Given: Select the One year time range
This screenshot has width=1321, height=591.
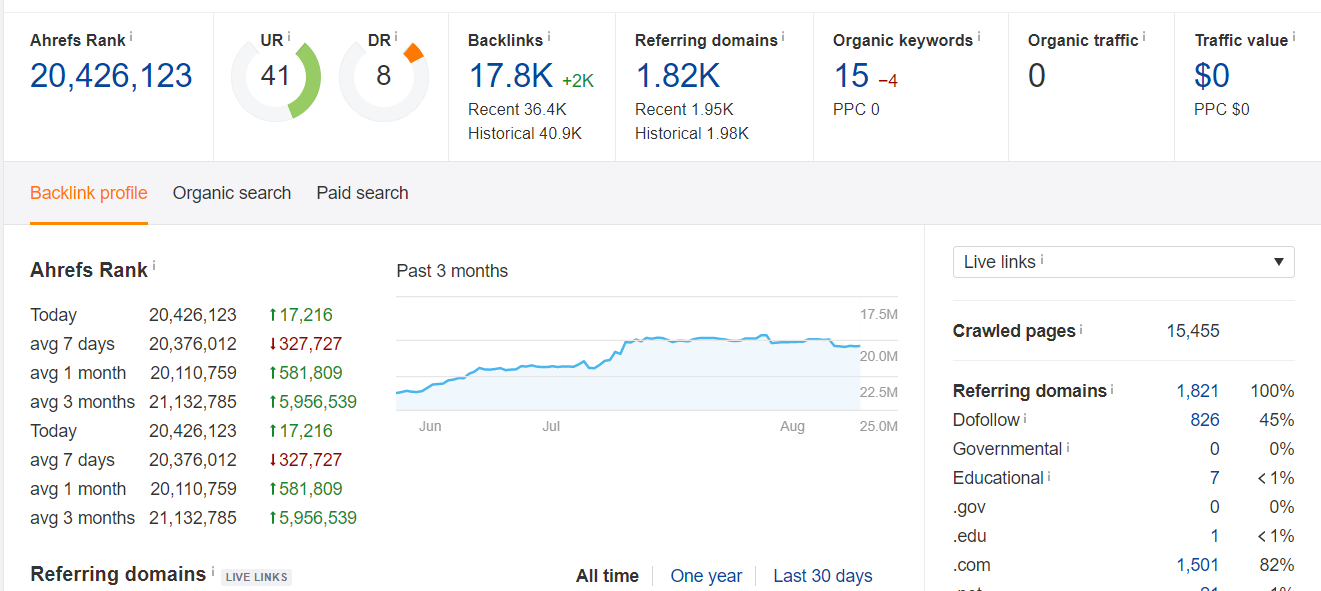Looking at the screenshot, I should tap(706, 576).
